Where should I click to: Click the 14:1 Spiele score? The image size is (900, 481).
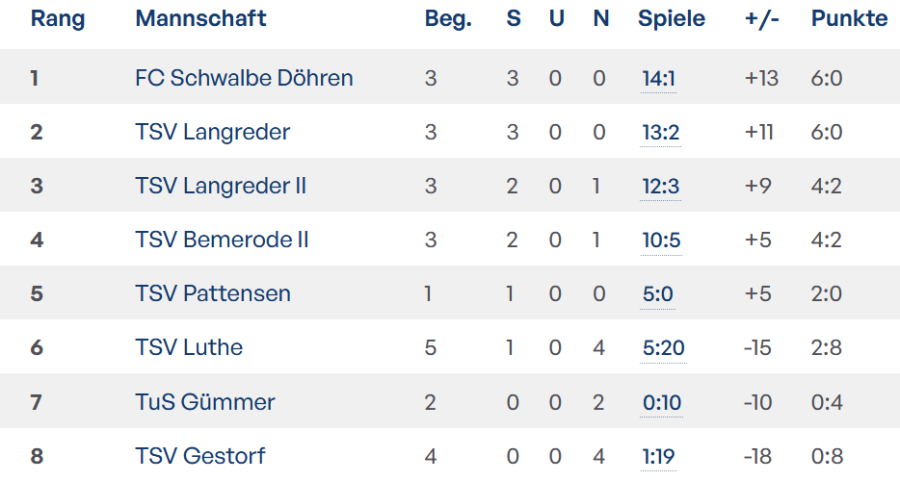[659, 78]
